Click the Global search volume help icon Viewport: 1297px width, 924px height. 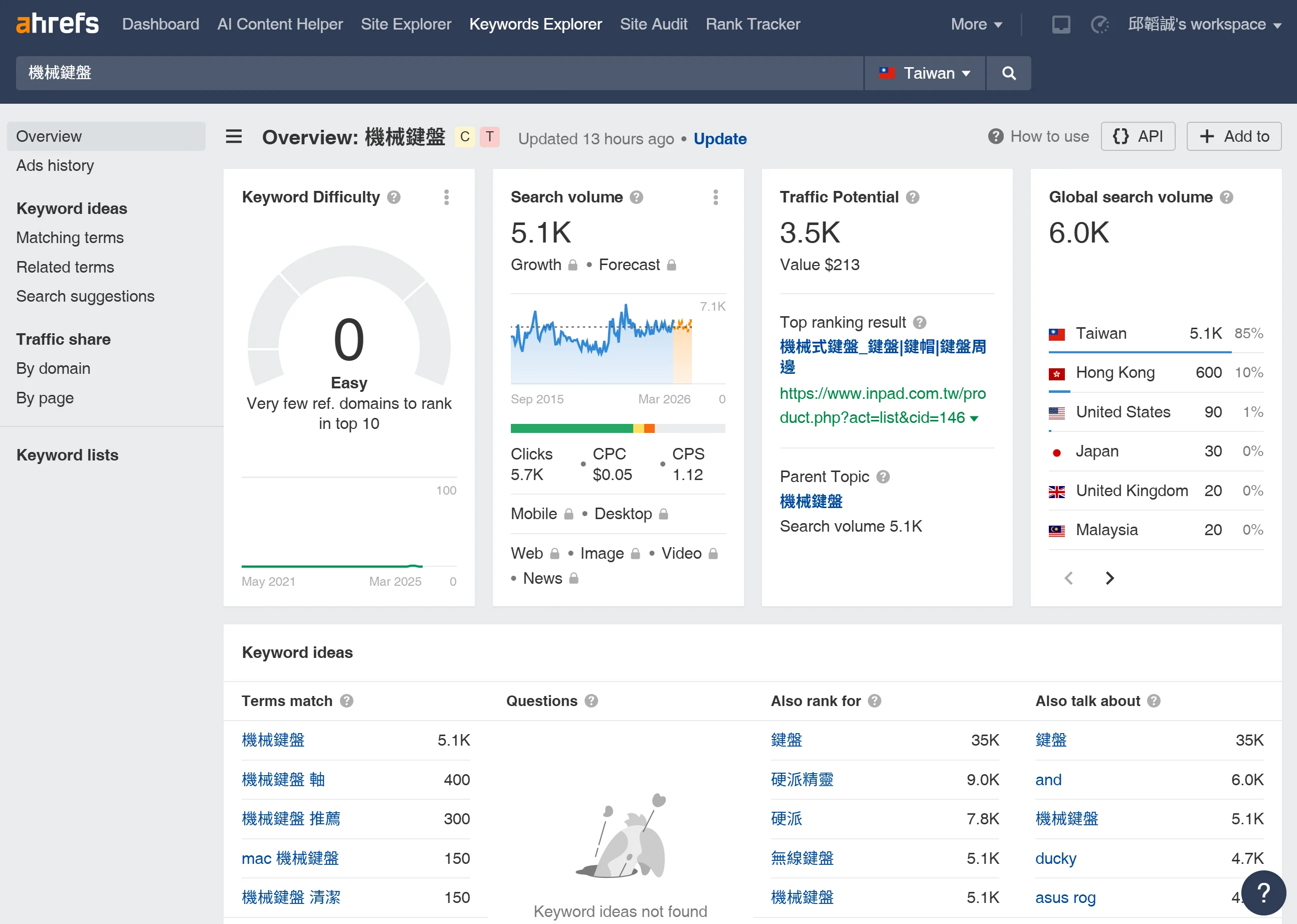[1227, 197]
